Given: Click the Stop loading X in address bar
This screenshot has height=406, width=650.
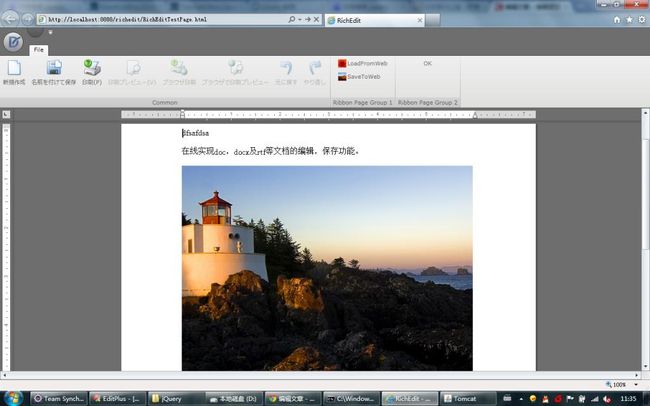Looking at the screenshot, I should click(x=316, y=19).
